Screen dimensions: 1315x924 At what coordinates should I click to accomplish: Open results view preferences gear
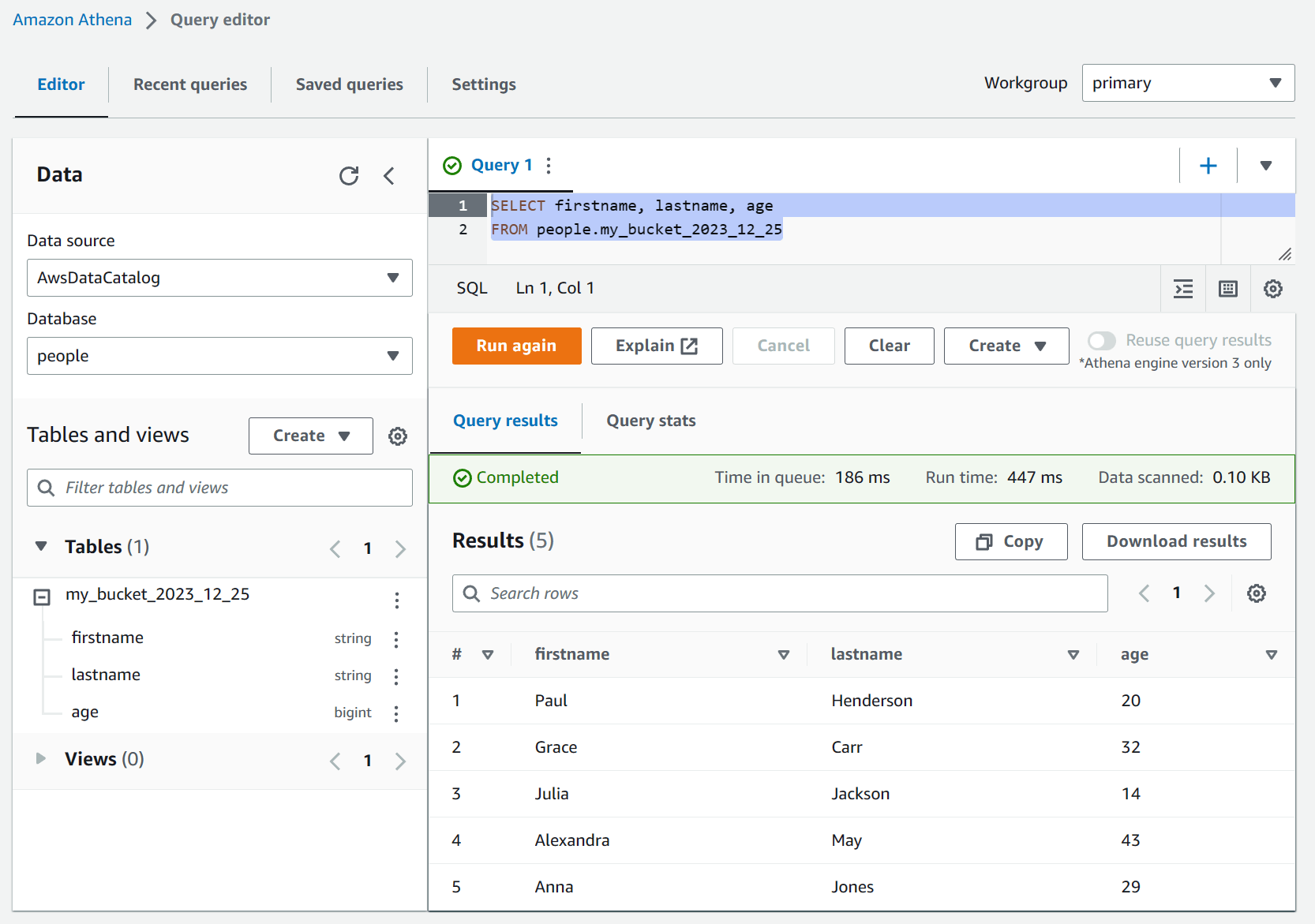click(1257, 593)
